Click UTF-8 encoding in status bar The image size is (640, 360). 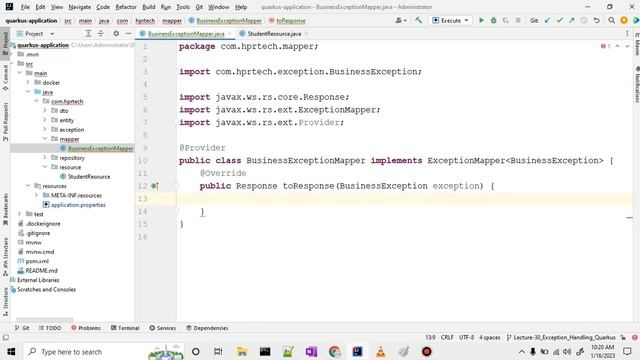[466, 337]
